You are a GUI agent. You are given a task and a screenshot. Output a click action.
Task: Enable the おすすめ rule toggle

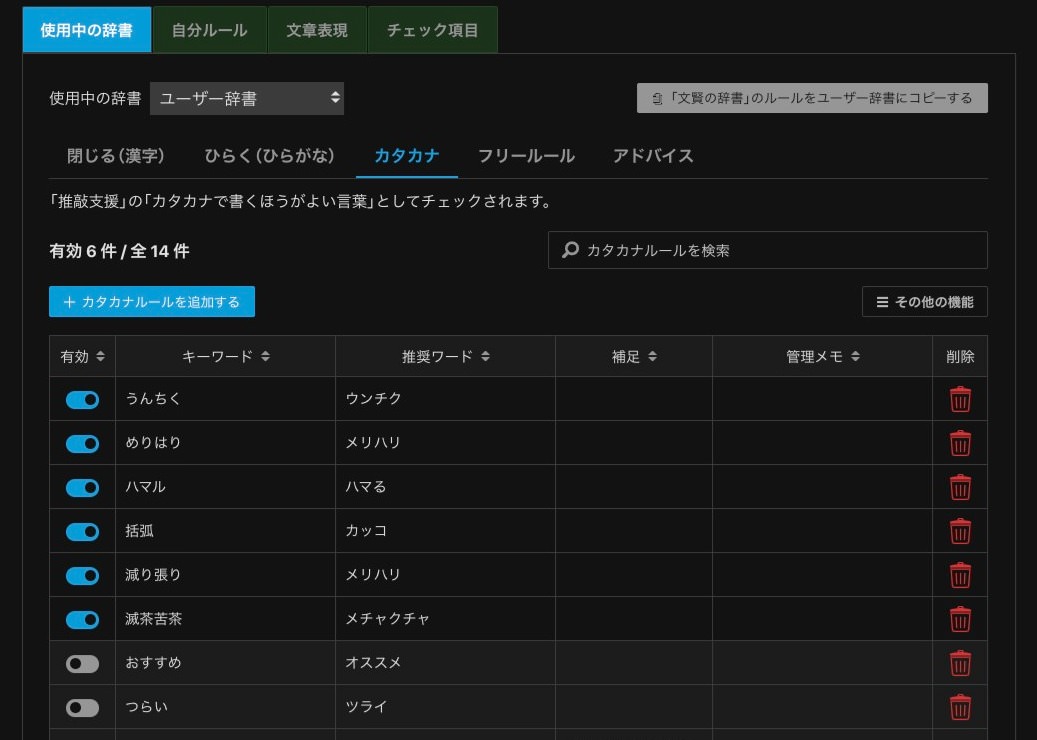82,663
